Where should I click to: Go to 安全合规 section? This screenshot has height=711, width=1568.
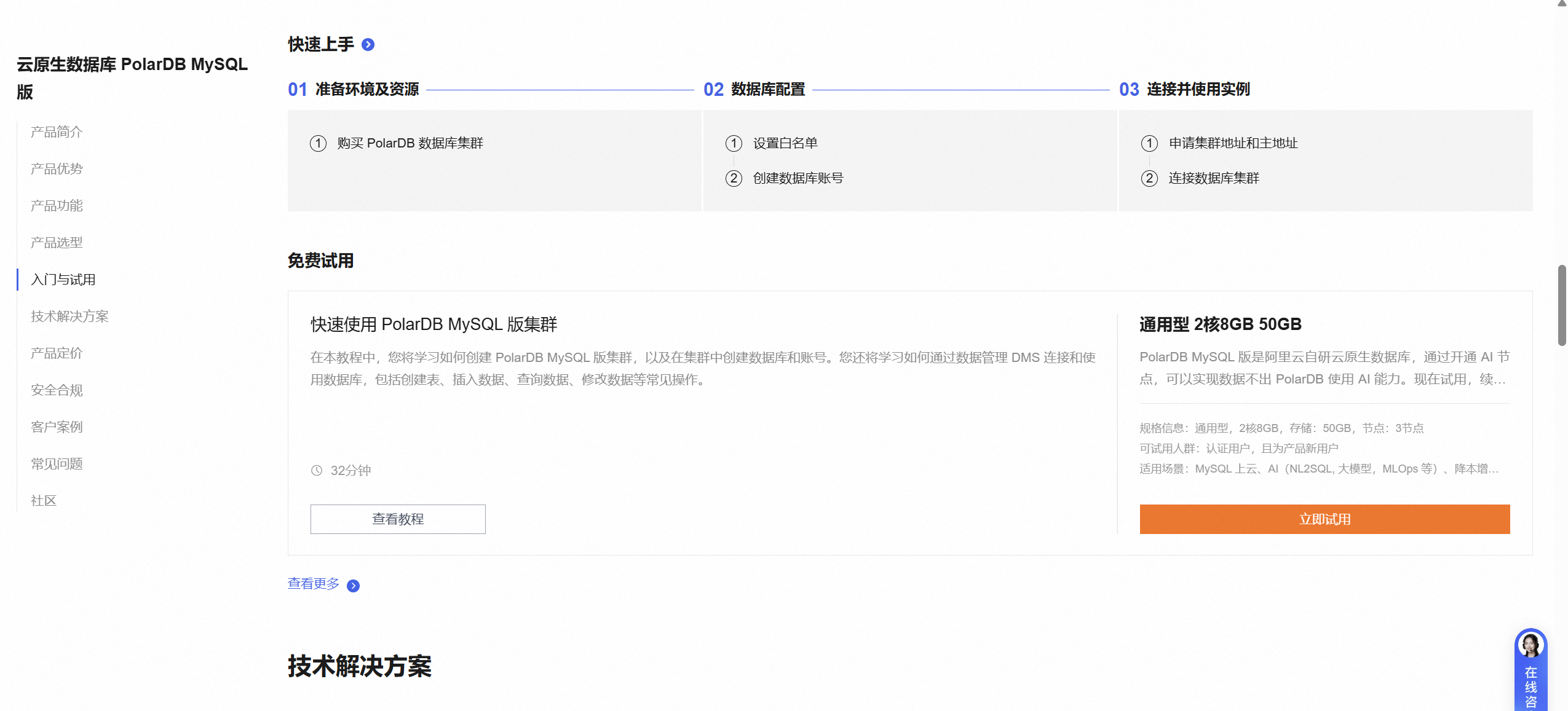point(57,390)
